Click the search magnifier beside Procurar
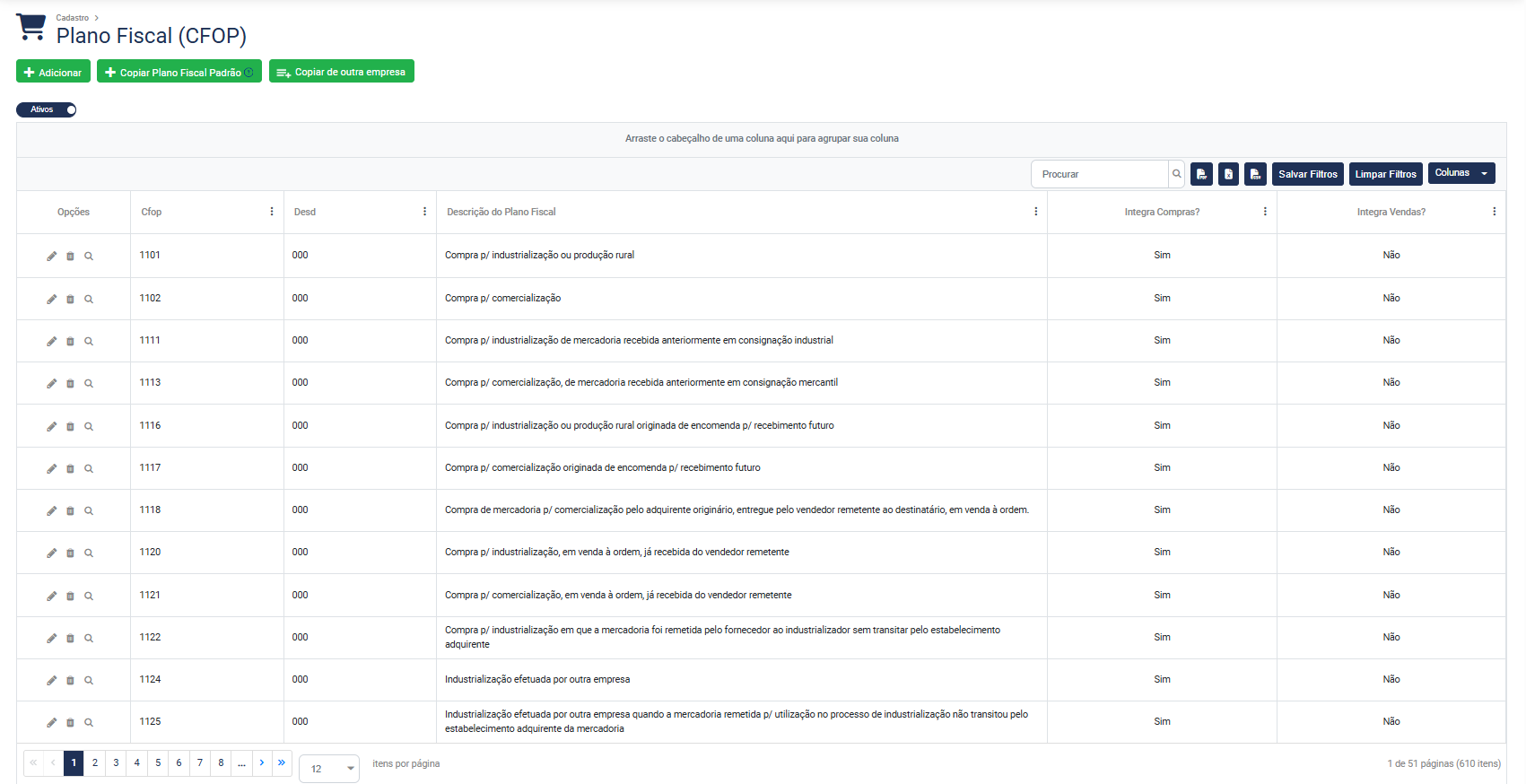 (x=1176, y=174)
